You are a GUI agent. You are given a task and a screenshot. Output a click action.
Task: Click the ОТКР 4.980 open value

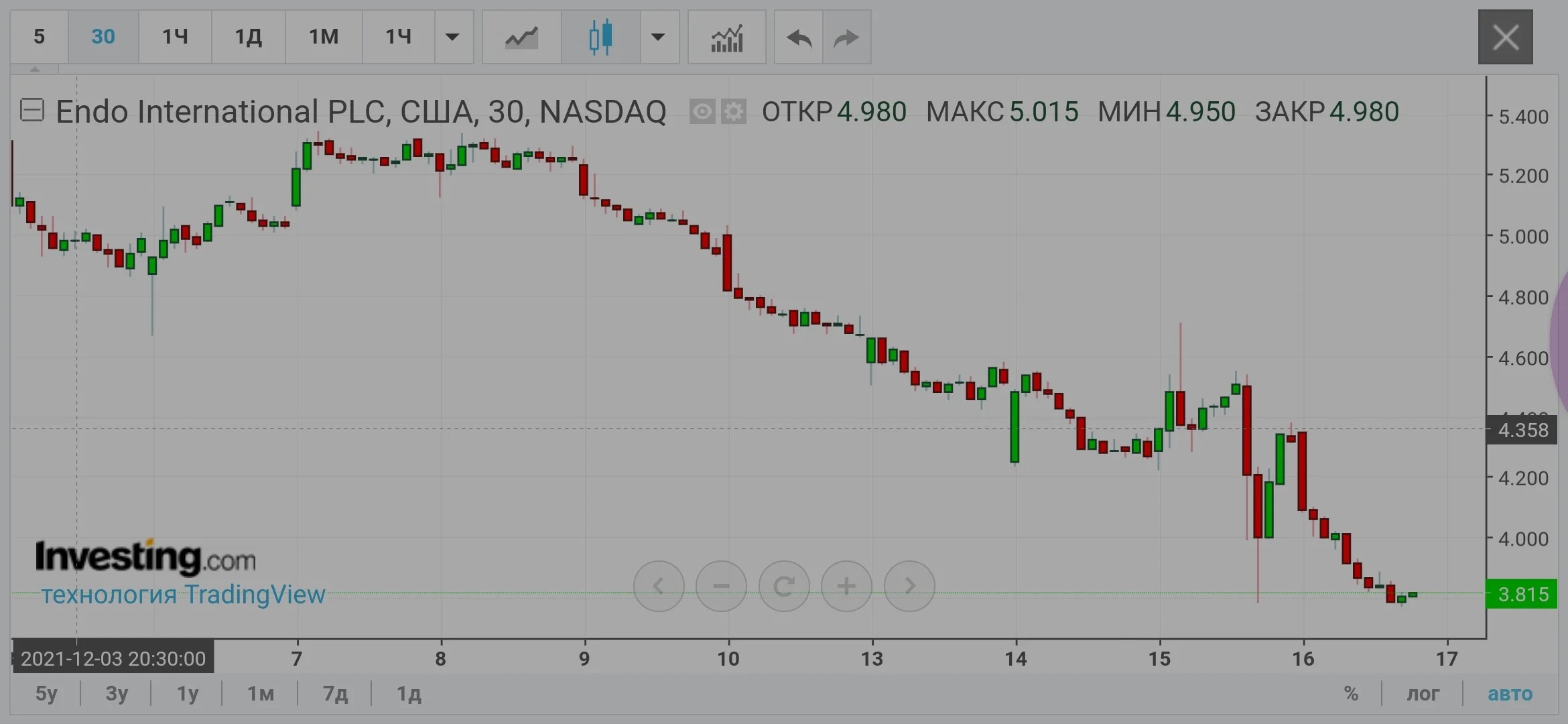click(x=834, y=112)
